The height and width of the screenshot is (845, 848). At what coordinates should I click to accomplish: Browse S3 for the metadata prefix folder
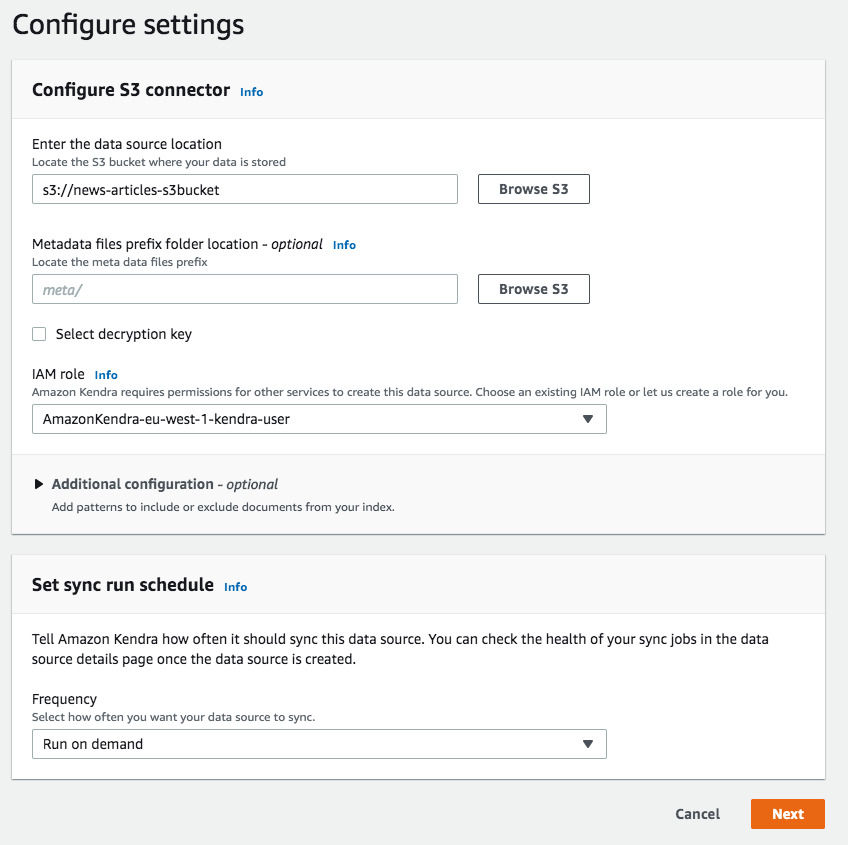tap(533, 289)
